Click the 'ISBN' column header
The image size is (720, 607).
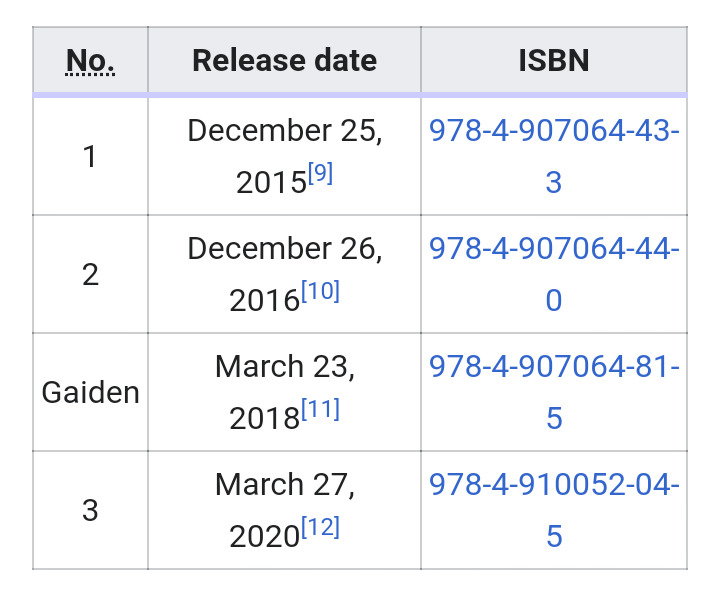(x=554, y=61)
